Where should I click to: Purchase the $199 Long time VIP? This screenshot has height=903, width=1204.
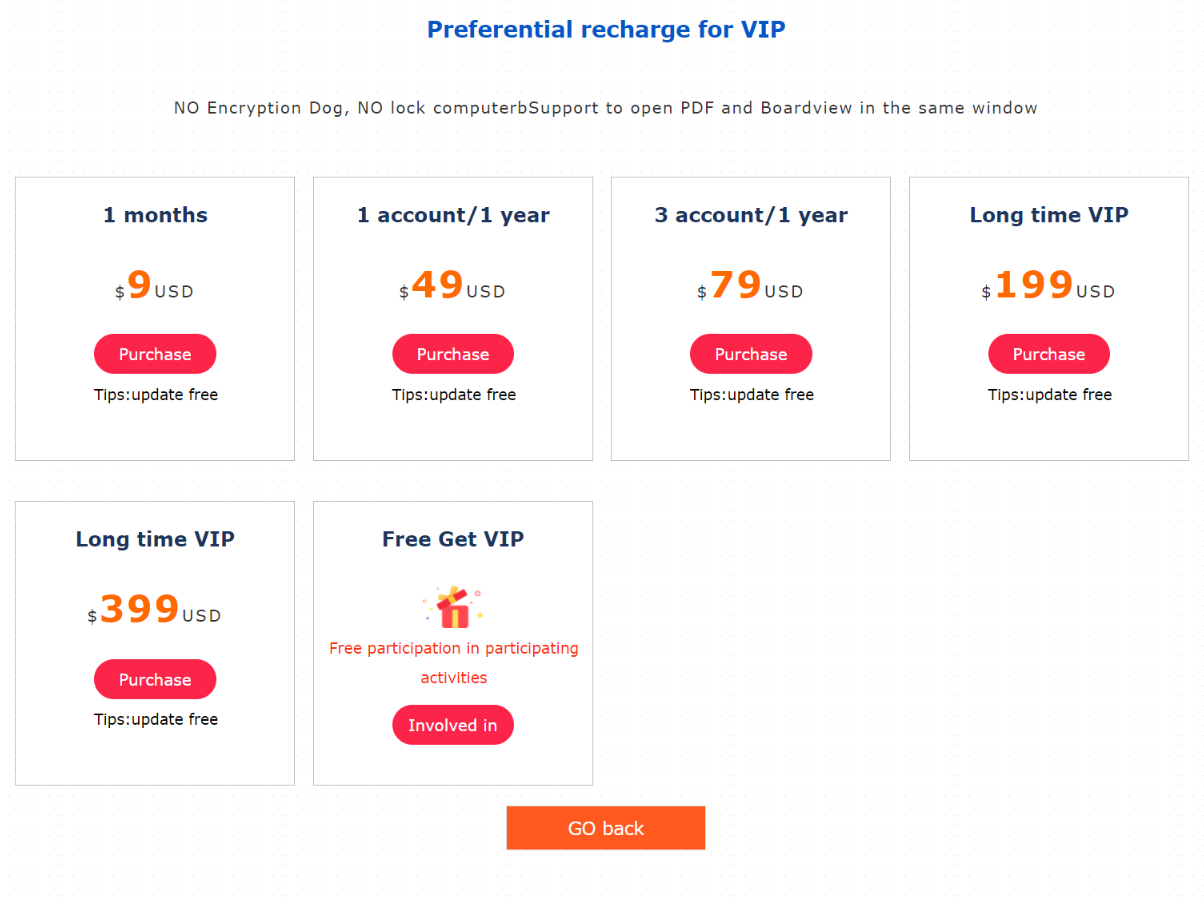[x=1049, y=354]
